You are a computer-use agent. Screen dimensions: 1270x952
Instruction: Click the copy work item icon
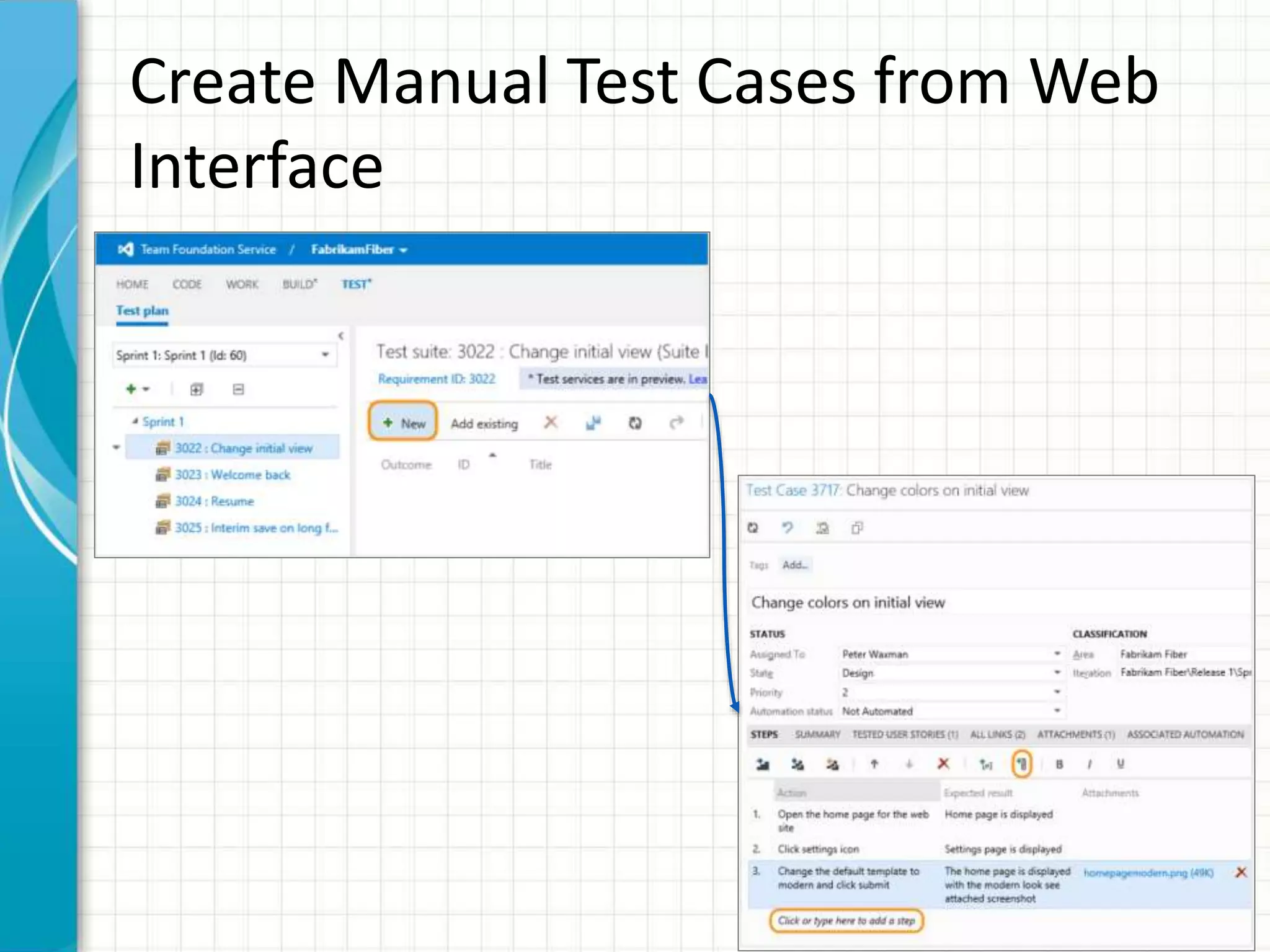point(857,528)
